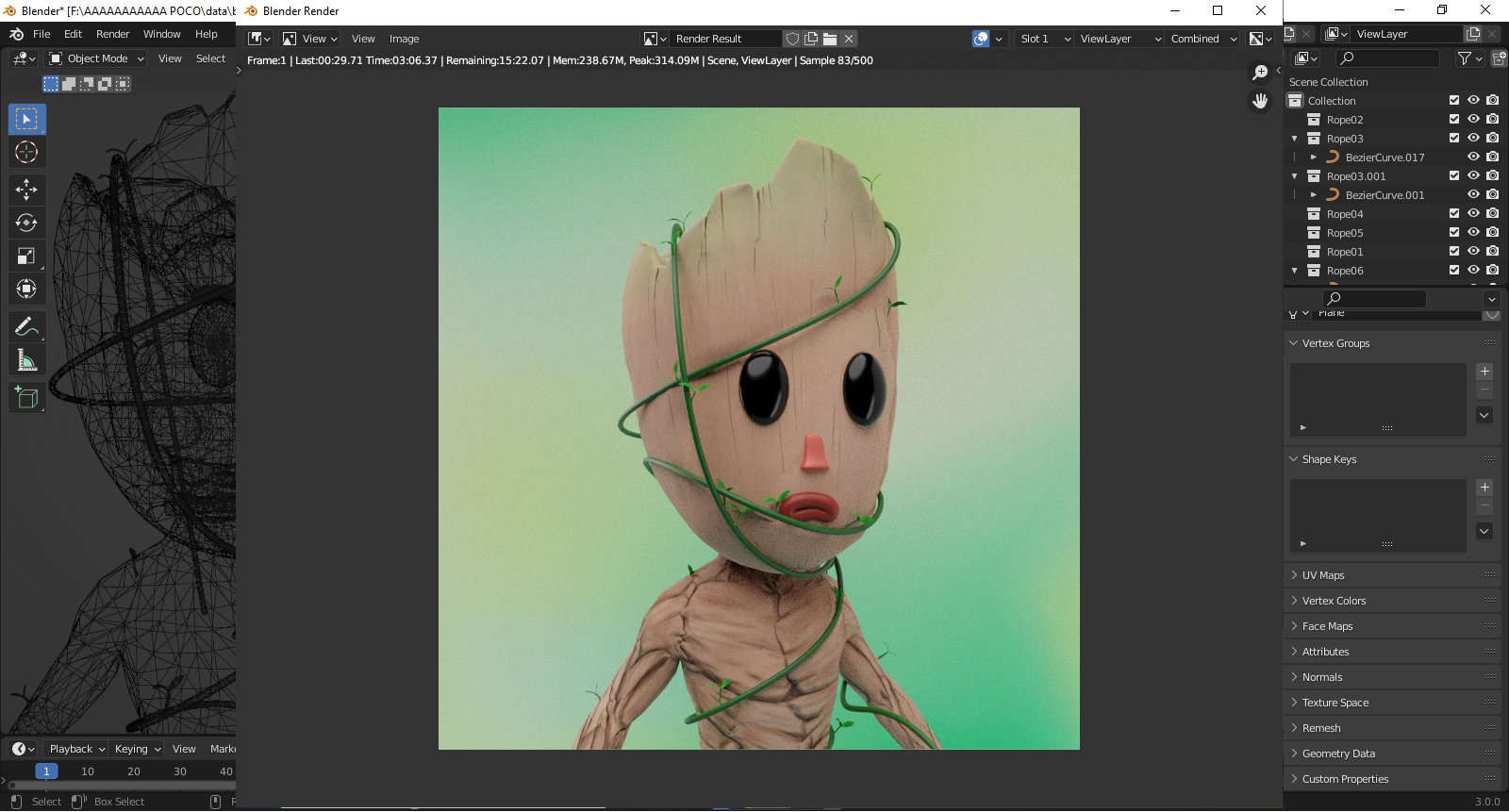The width and height of the screenshot is (1509, 812).
Task: Add a new vertex group
Action: [1484, 372]
